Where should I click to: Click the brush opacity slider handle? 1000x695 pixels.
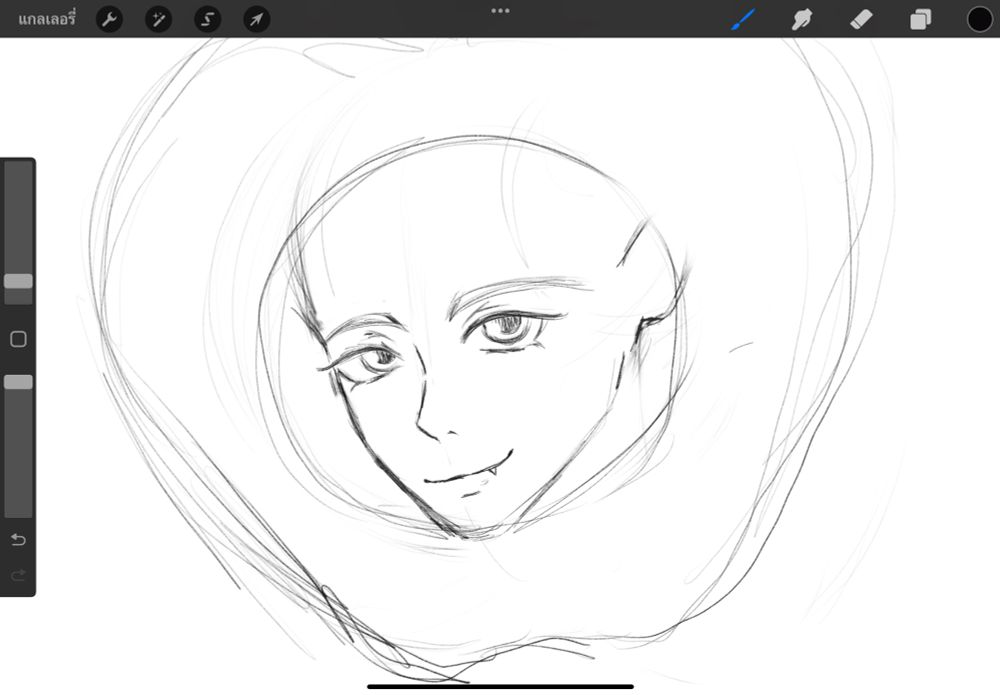click(x=18, y=382)
